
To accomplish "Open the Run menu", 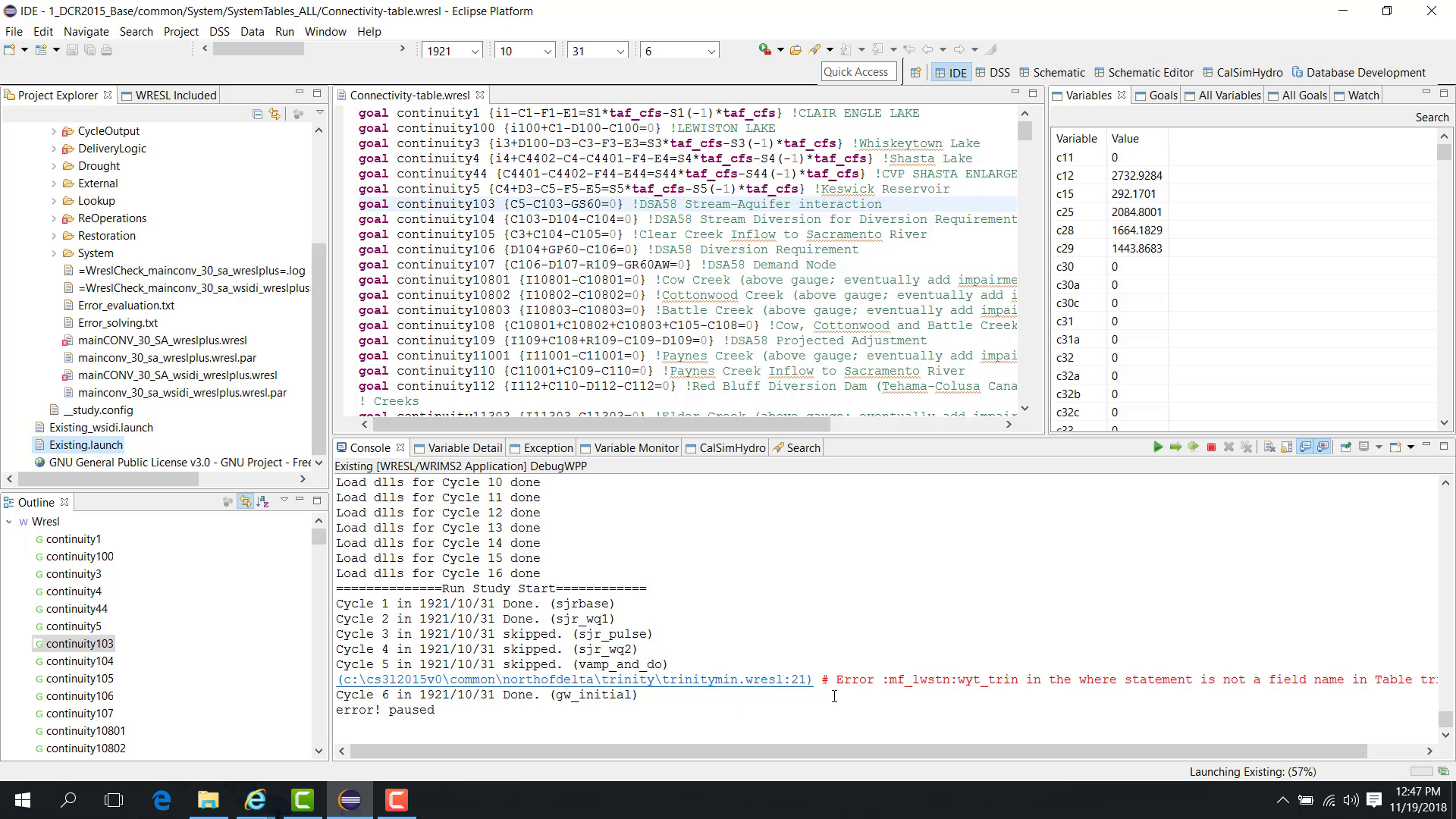I will 284,31.
